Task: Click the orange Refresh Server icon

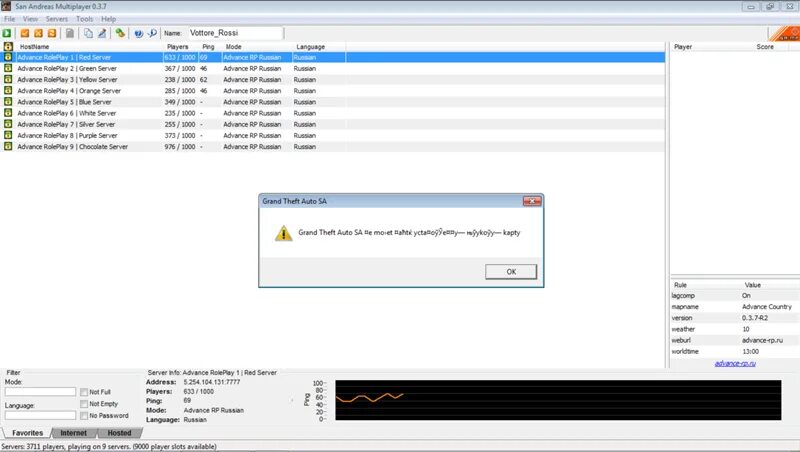Action: (52, 33)
